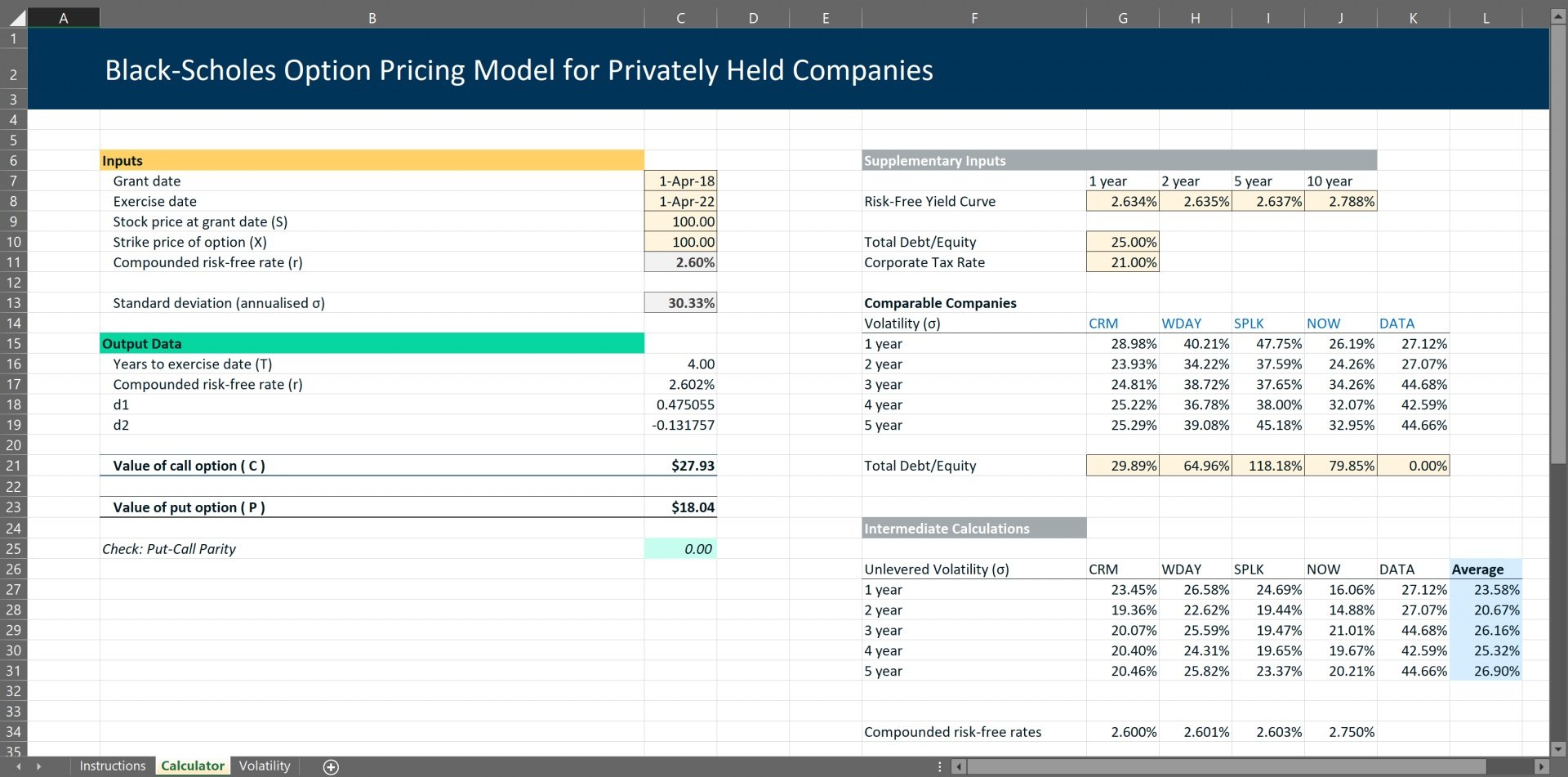Click vertical scrollbar down arrow
The image size is (1568, 777).
(1558, 748)
